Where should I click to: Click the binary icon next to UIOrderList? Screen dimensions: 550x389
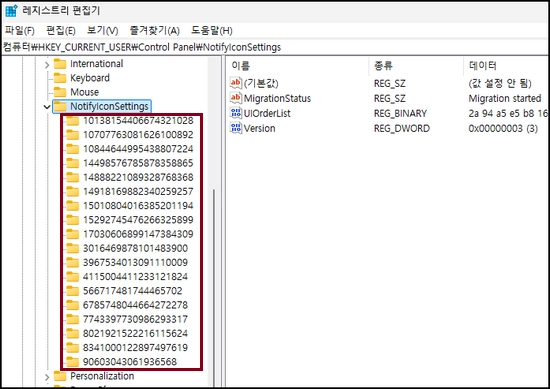(x=235, y=113)
